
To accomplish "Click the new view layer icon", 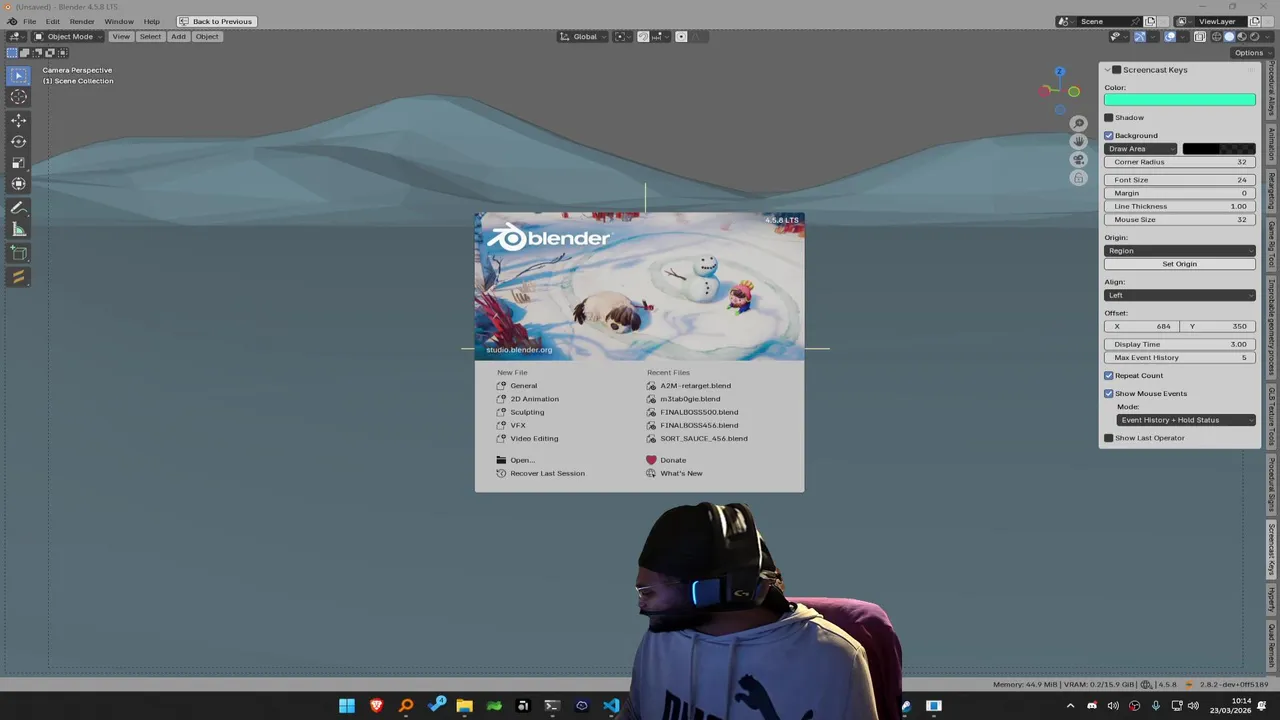I will (1255, 21).
